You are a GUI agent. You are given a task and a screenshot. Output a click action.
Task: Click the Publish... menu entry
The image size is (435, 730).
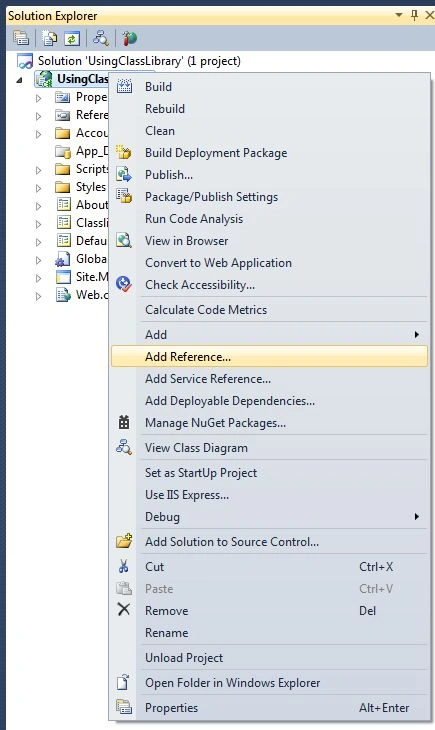click(269, 175)
